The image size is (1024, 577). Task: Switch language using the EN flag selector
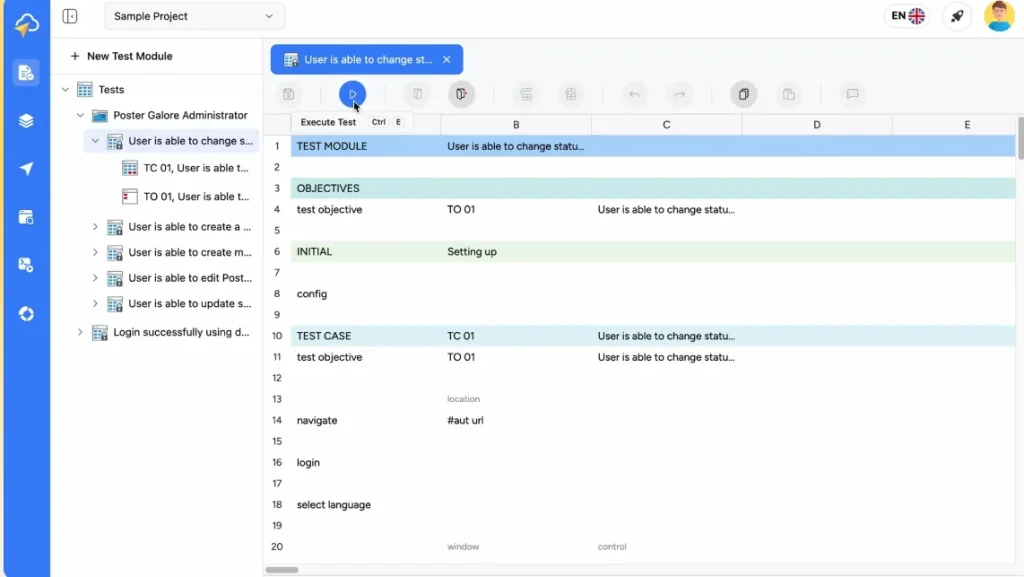[x=906, y=16]
